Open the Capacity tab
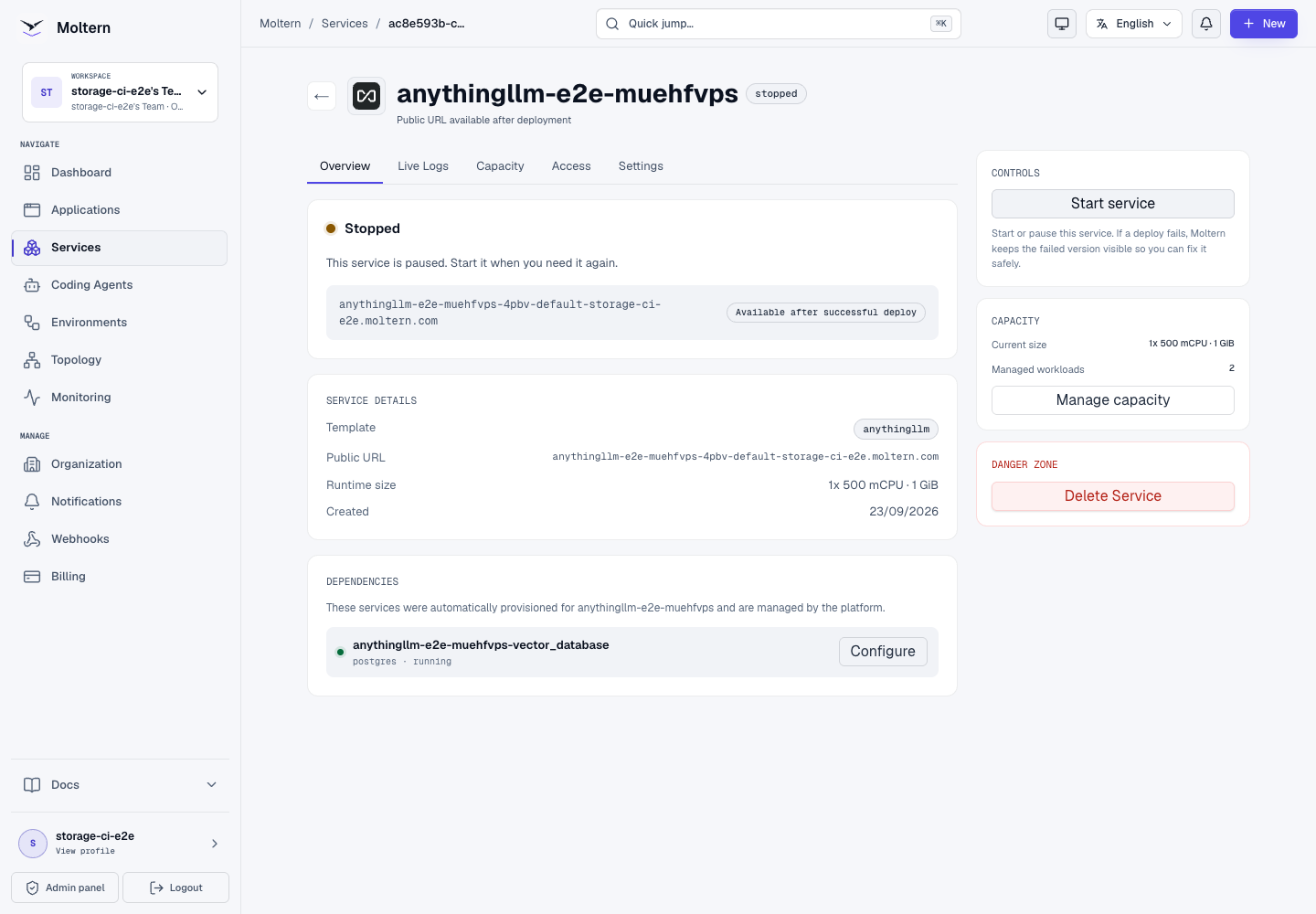The image size is (1316, 914). pos(500,166)
